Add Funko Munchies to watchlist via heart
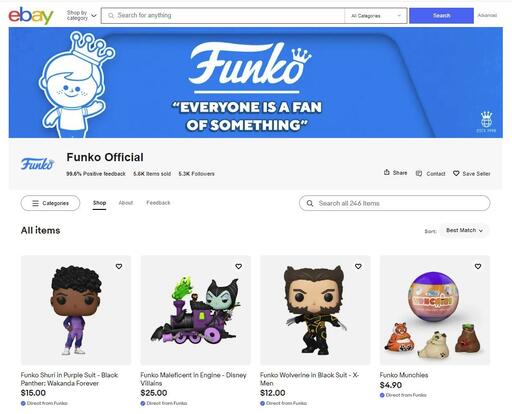This screenshot has height=414, width=512. click(478, 266)
